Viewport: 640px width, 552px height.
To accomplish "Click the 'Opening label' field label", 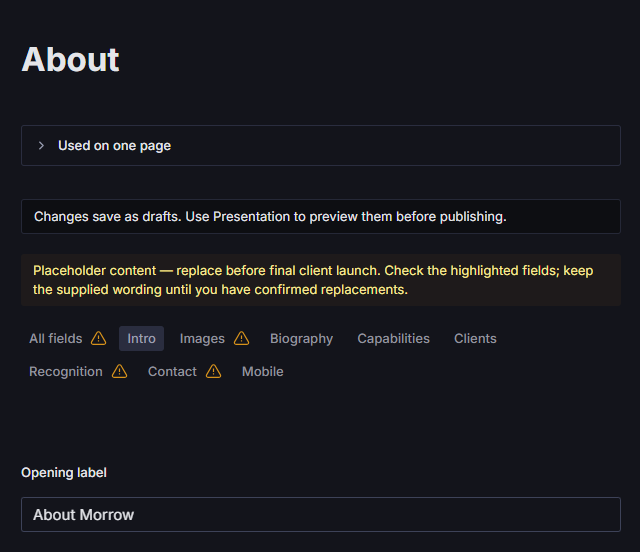I will tap(64, 472).
